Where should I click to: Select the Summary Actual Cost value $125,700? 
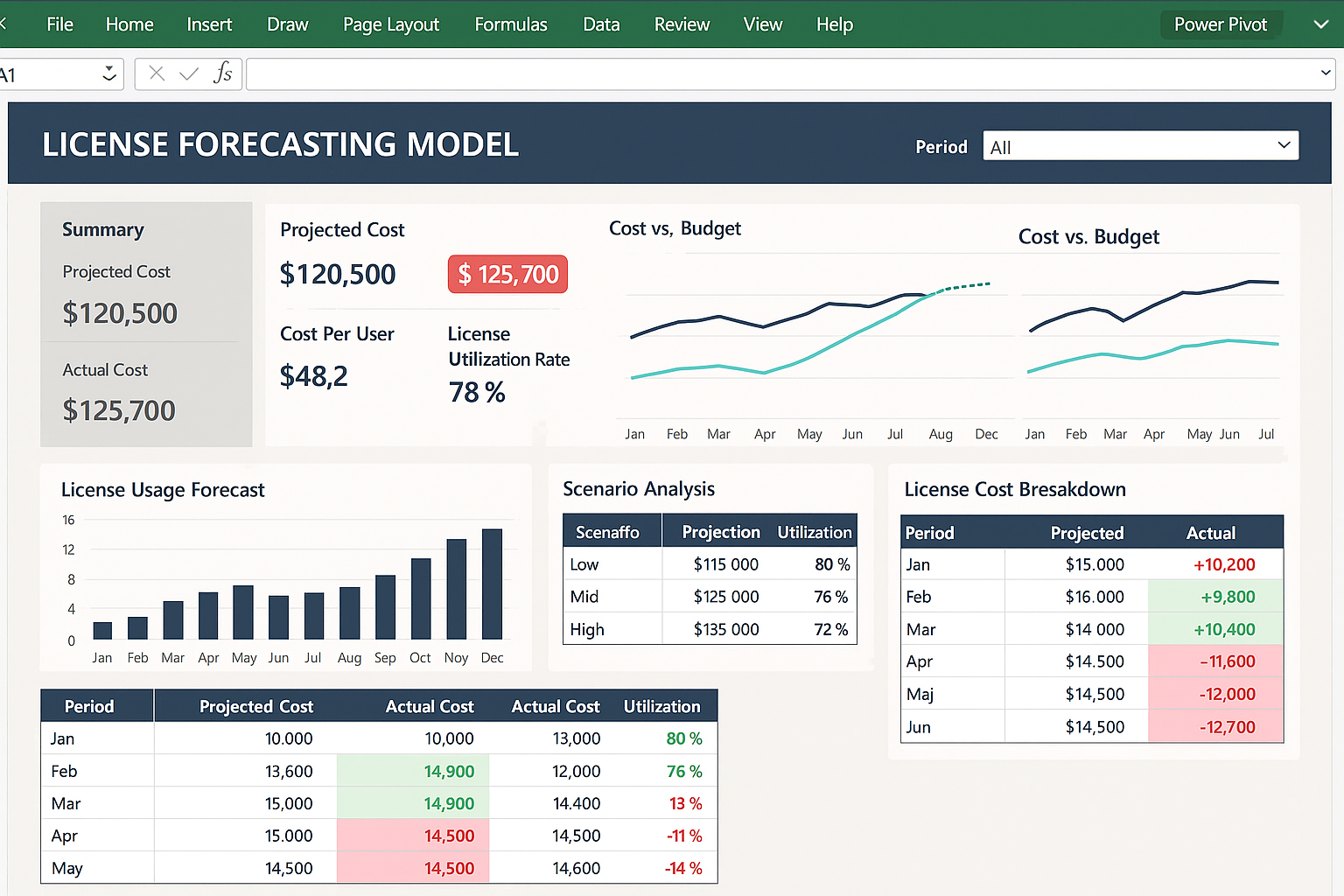119,410
